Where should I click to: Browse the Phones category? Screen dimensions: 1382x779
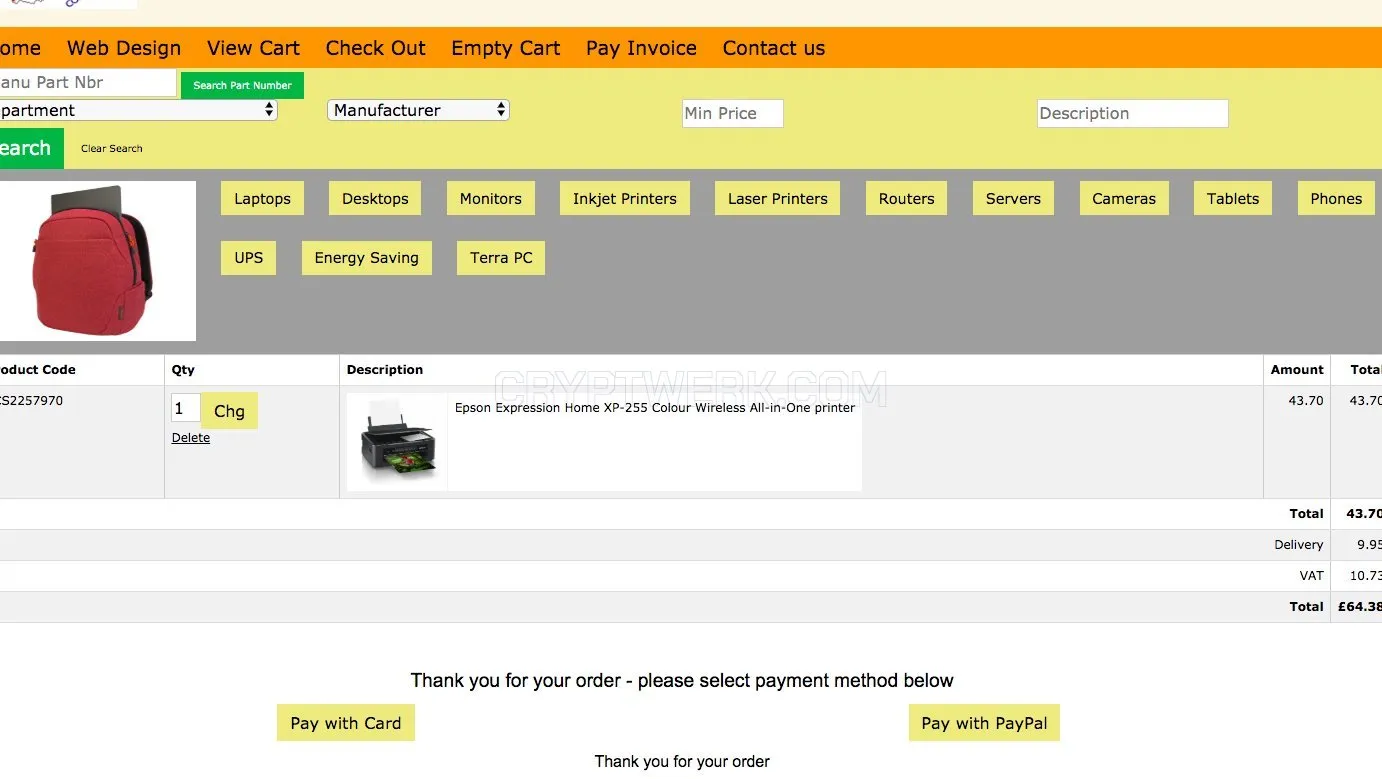click(1336, 198)
